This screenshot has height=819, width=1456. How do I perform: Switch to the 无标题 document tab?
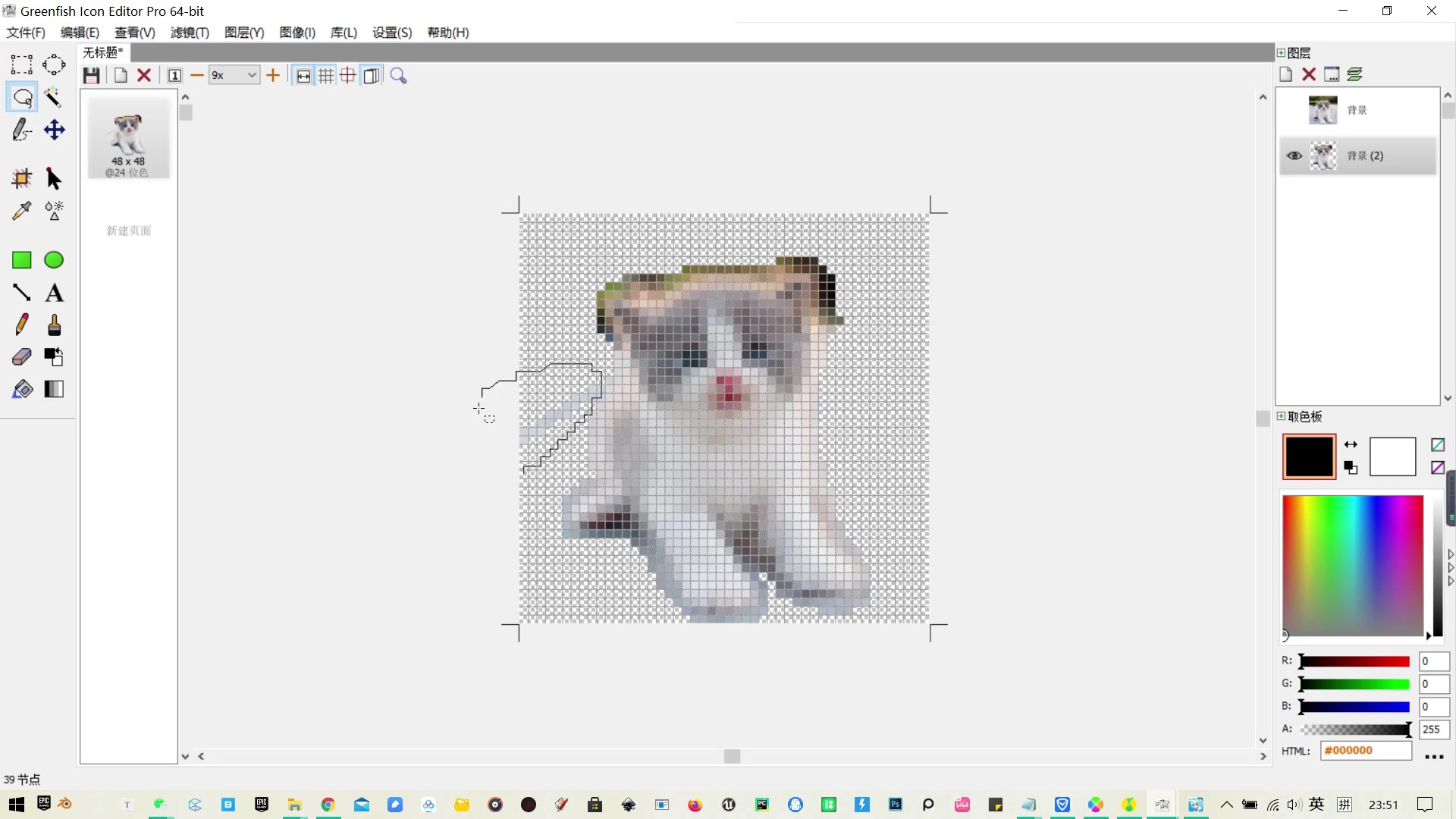coord(101,52)
